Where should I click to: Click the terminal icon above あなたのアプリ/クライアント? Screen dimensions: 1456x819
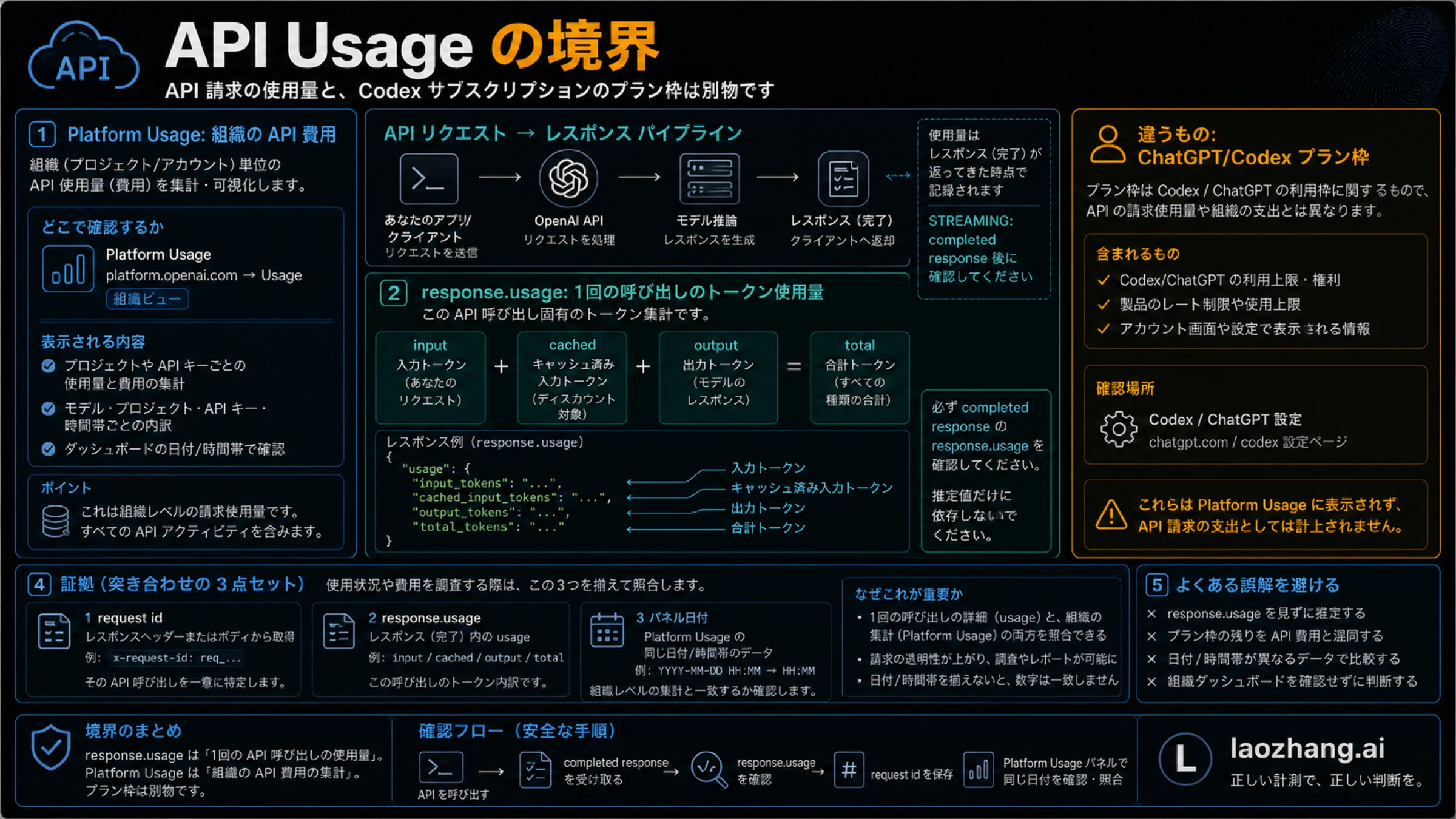(429, 178)
